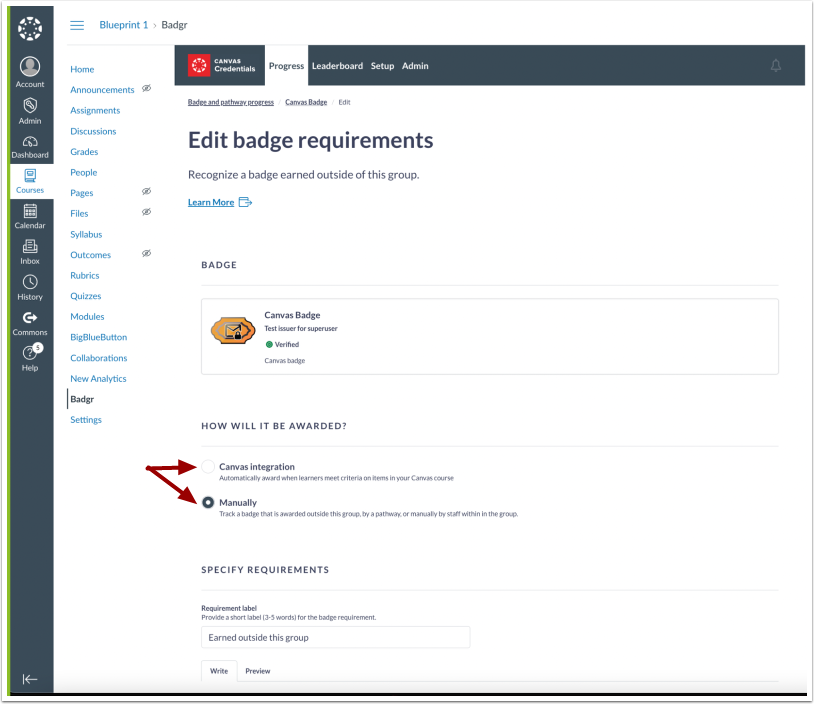
Task: Open the Outcomes course link
Action: (x=91, y=255)
